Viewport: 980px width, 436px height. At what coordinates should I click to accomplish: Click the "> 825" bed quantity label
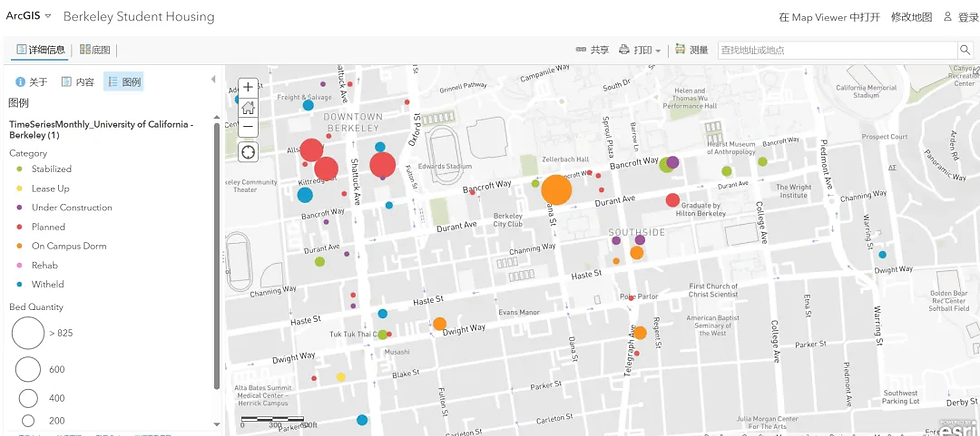[61, 333]
